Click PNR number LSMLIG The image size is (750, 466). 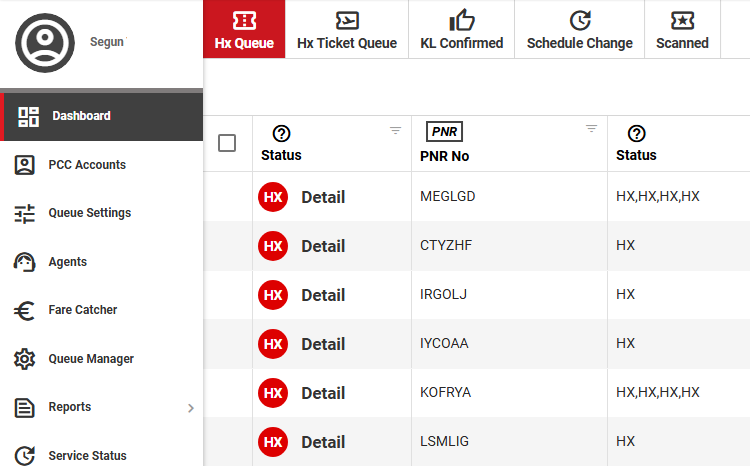pyautogui.click(x=444, y=442)
